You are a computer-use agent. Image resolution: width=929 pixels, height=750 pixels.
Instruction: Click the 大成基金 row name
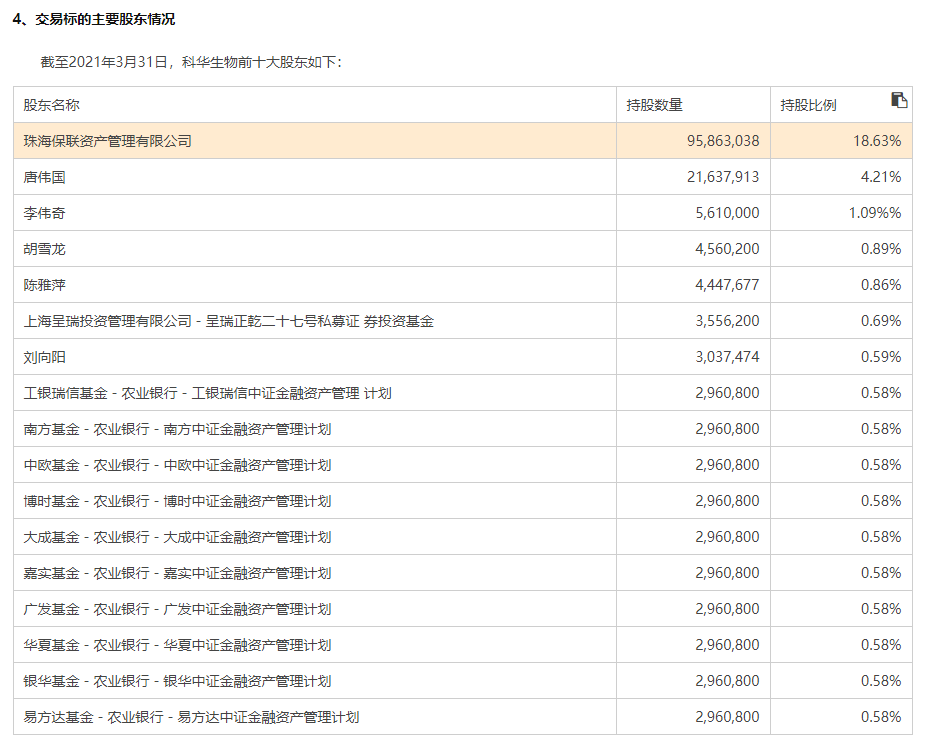point(177,537)
